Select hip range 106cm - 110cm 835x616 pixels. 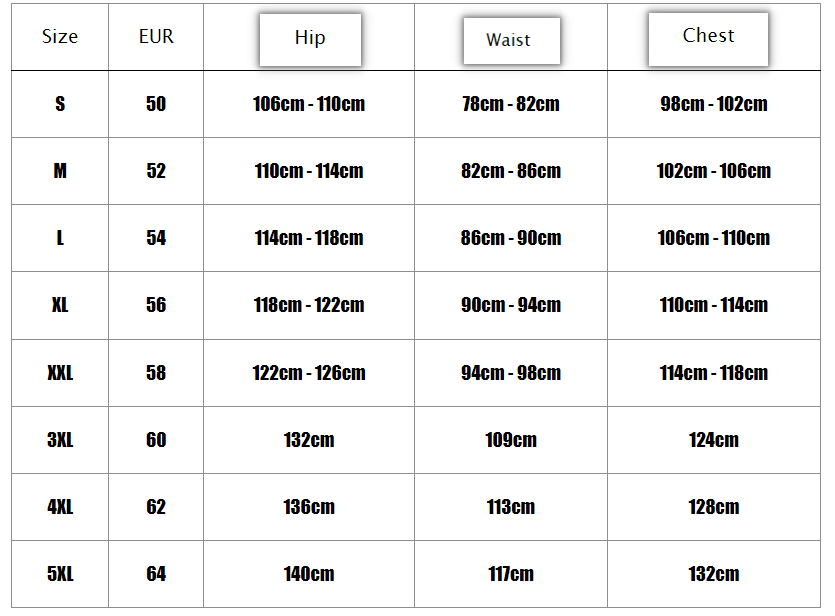(x=309, y=104)
